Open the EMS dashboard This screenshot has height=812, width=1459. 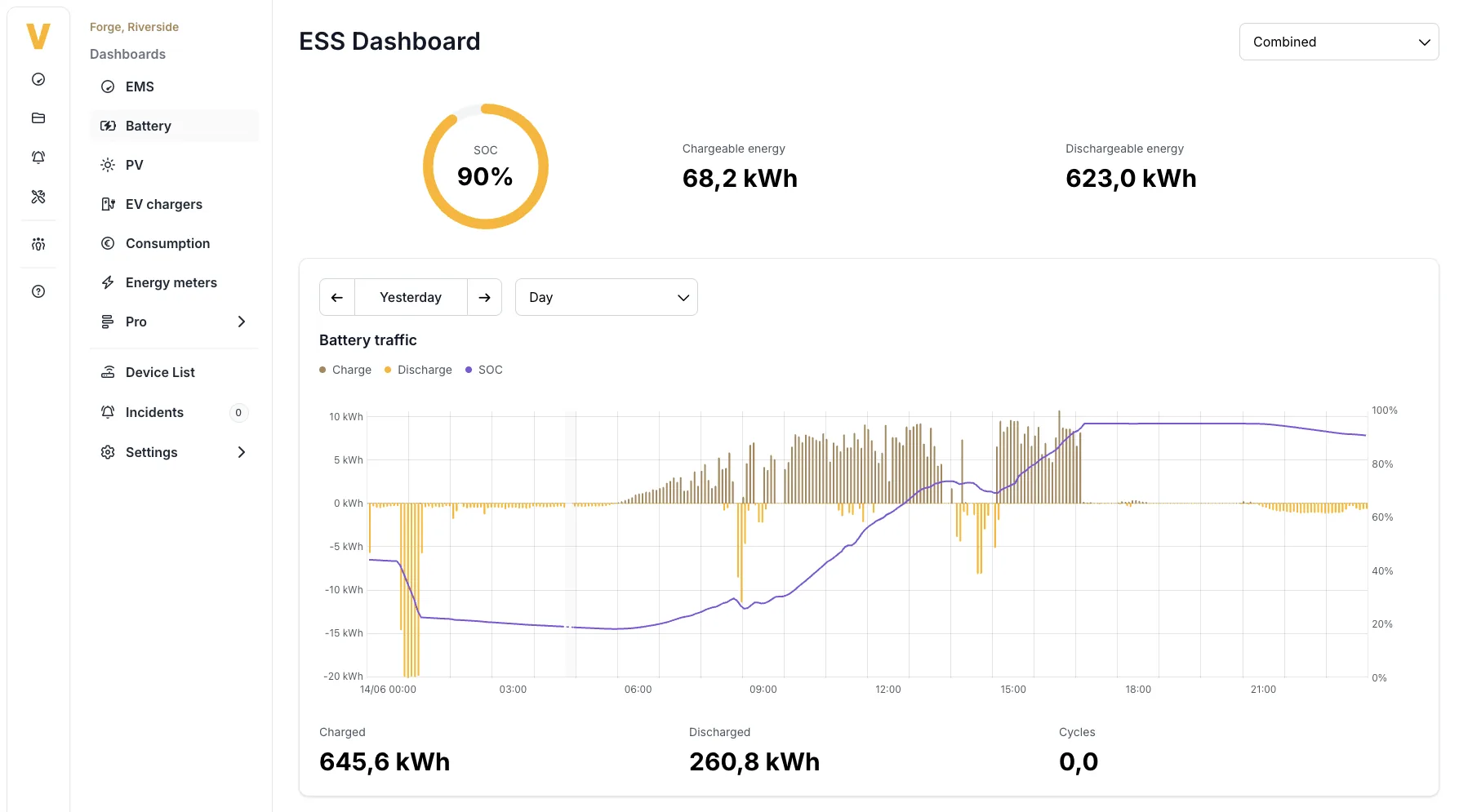(x=174, y=87)
